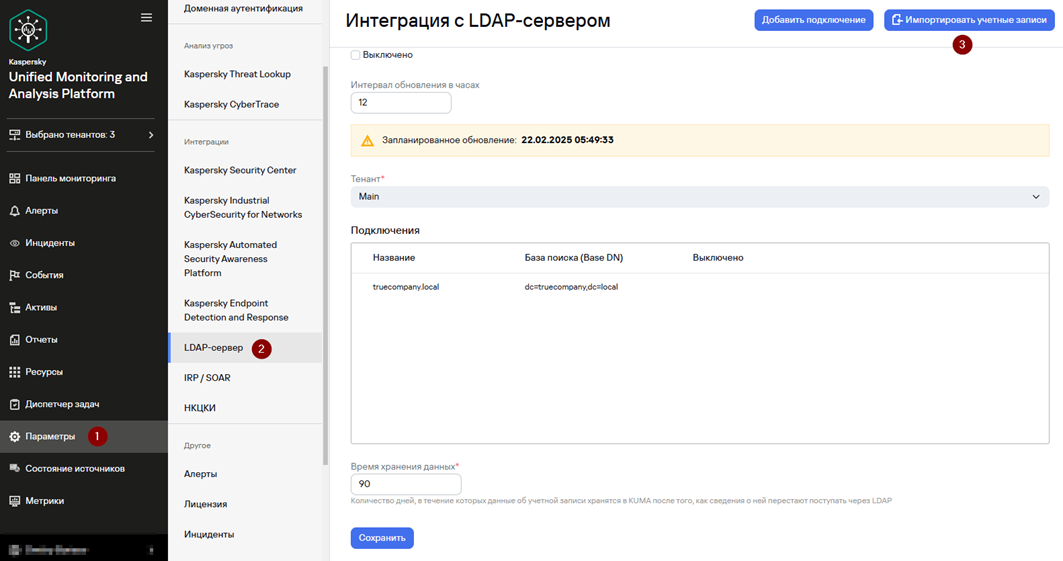Expand the Выбрано тенантов chevron
1063x561 pixels.
click(151, 135)
